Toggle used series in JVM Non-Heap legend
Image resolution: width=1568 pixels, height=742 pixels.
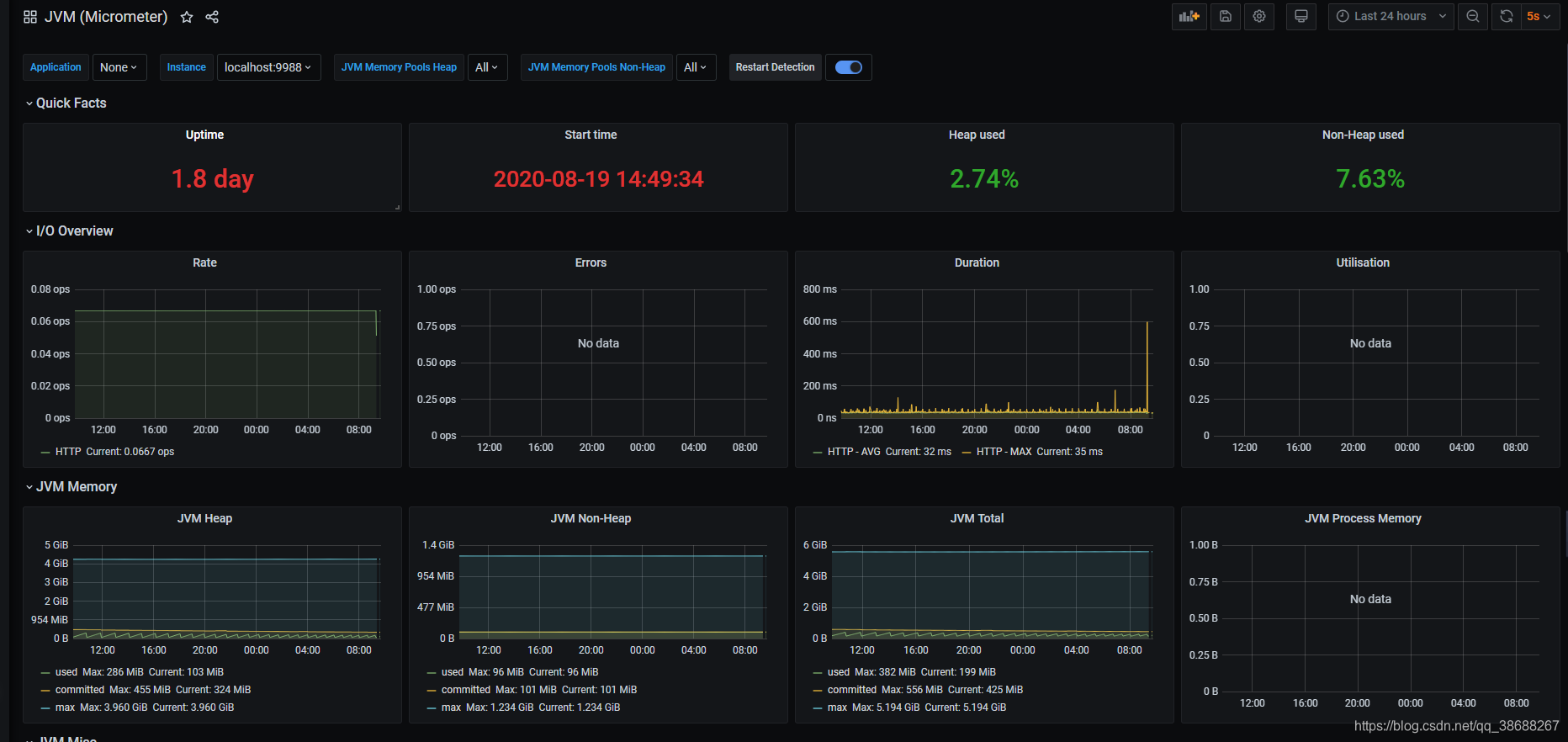click(453, 672)
